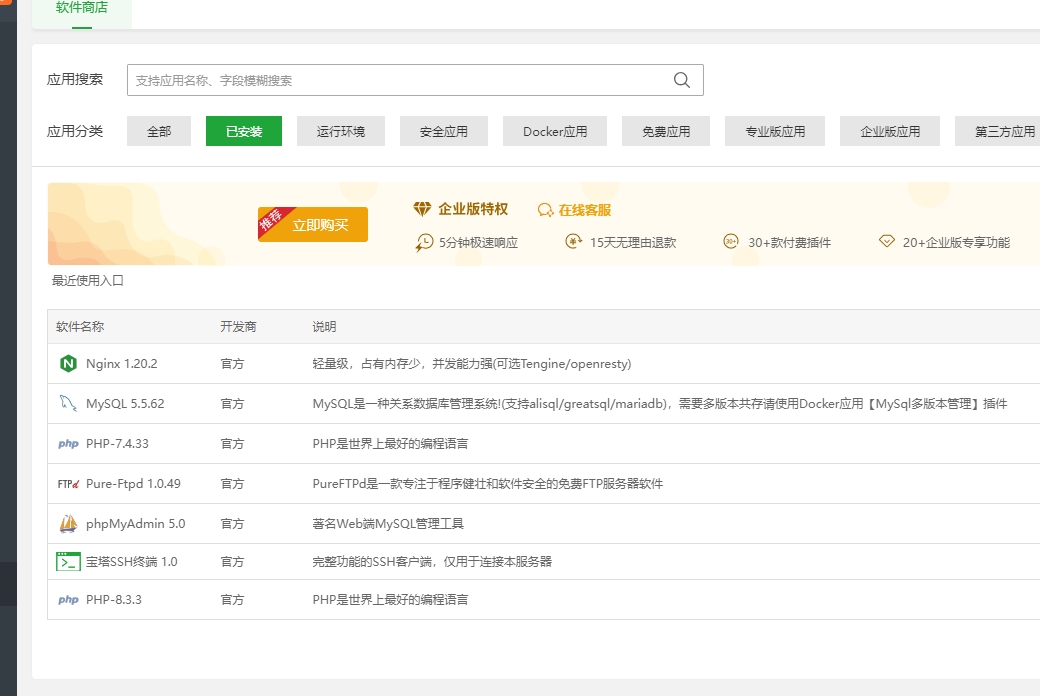Viewport: 1040px width, 696px height.
Task: Click 著名Web端MySQL管理工具 description
Action: tap(388, 523)
